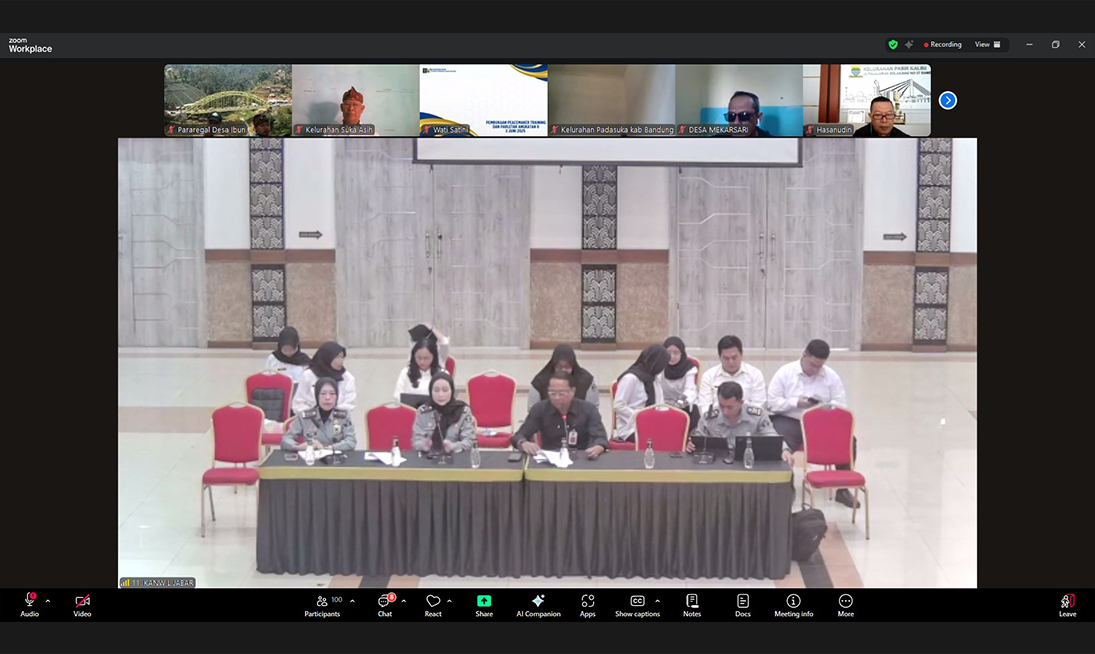Expand the caret next to Participants

coord(352,601)
